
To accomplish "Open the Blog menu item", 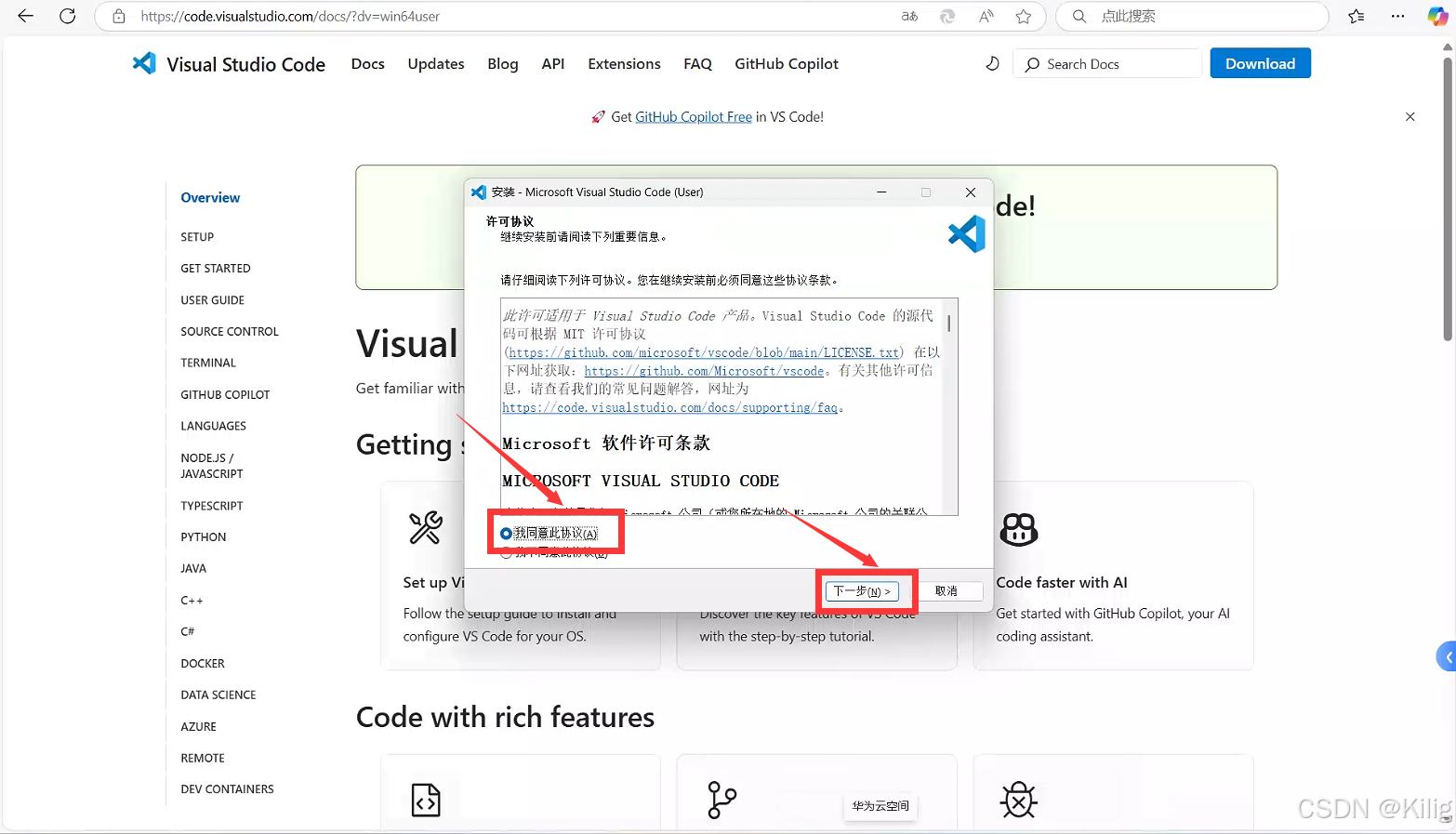I will click(x=503, y=63).
